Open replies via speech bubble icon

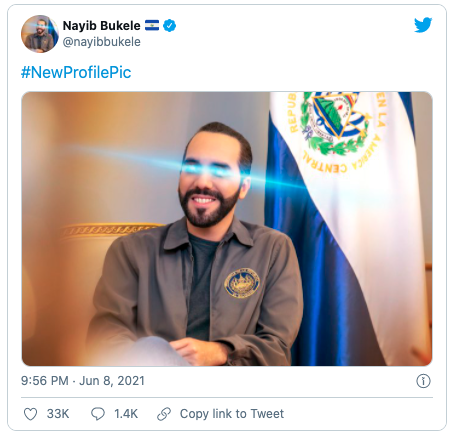pos(98,414)
